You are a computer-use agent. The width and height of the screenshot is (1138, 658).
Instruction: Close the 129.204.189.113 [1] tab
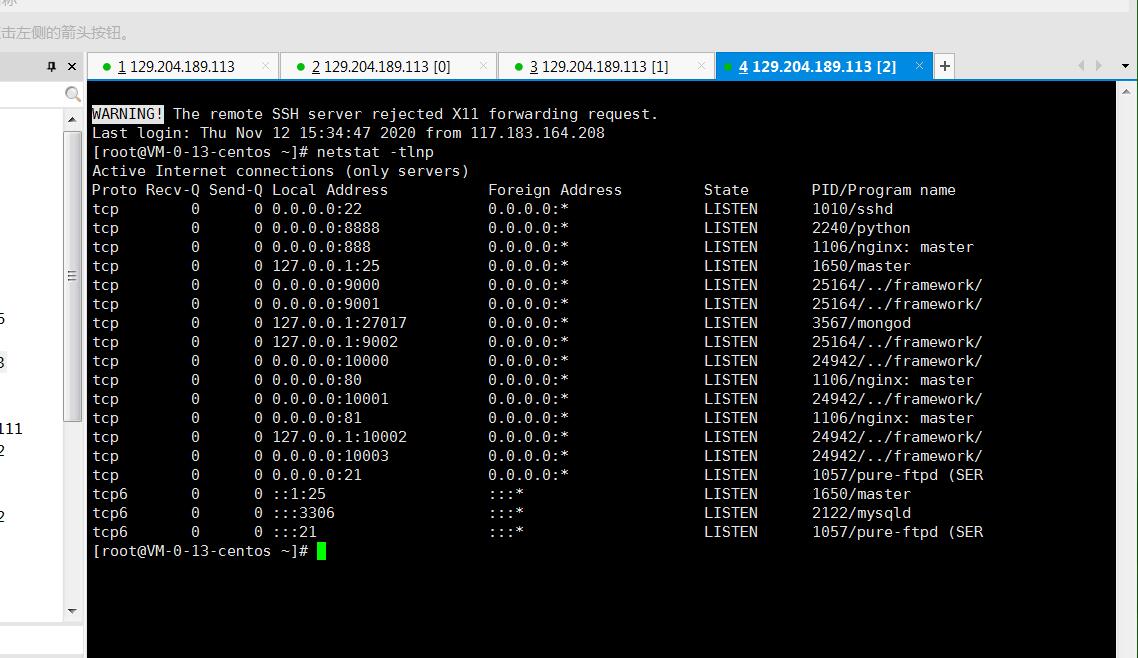click(x=701, y=66)
